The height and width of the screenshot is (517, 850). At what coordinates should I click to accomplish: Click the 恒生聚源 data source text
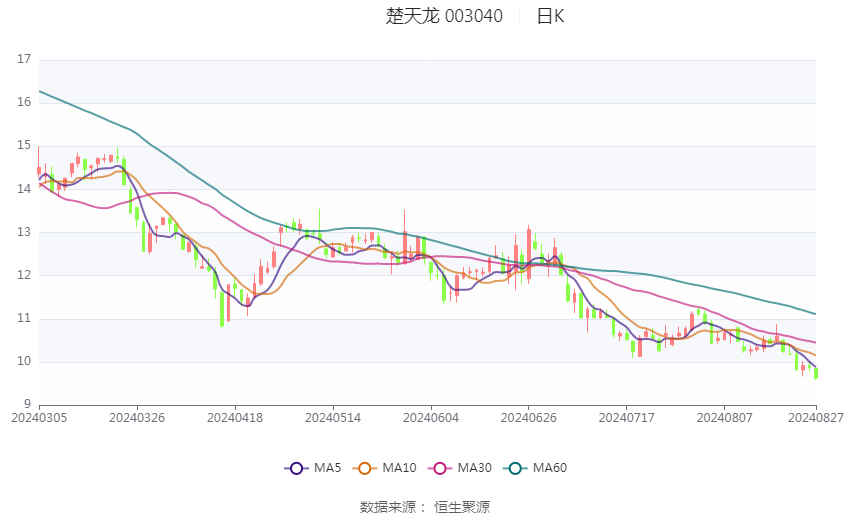tap(462, 507)
